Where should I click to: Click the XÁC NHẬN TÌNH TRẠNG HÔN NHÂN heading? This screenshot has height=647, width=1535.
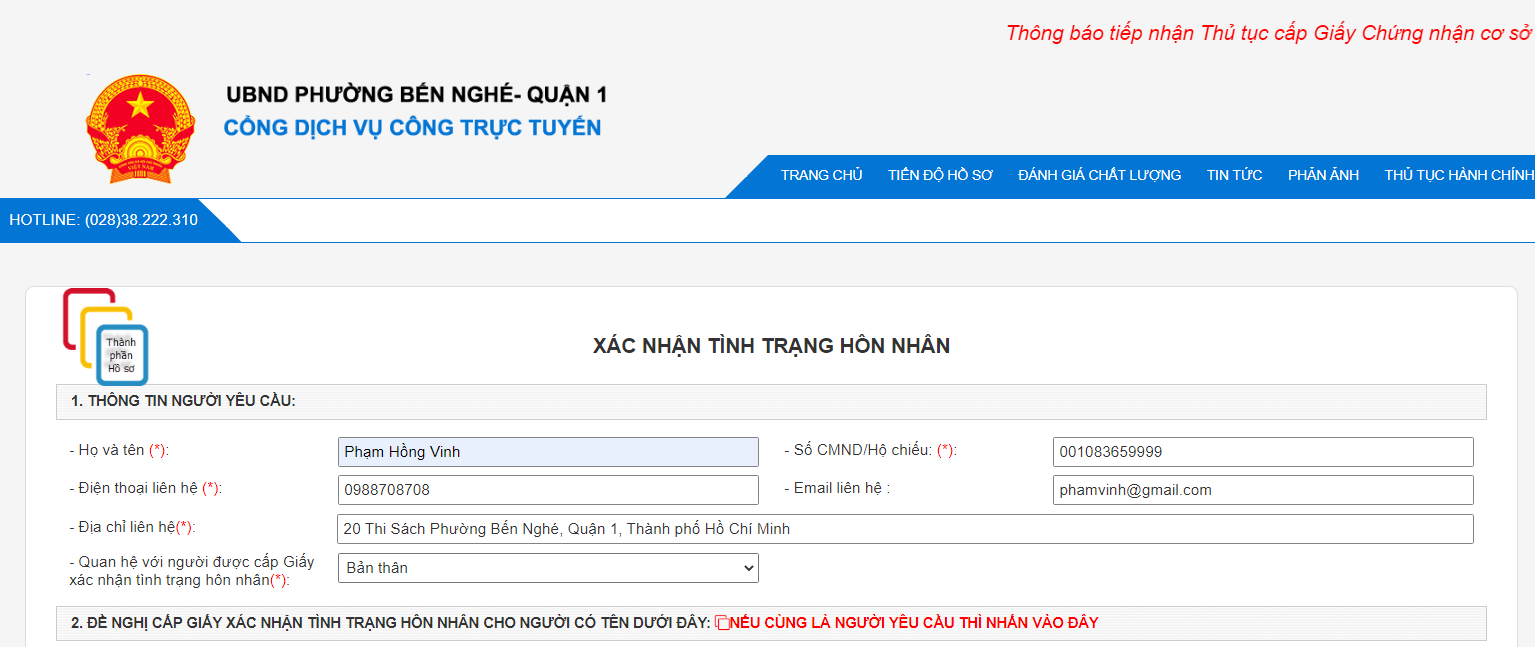click(x=771, y=346)
